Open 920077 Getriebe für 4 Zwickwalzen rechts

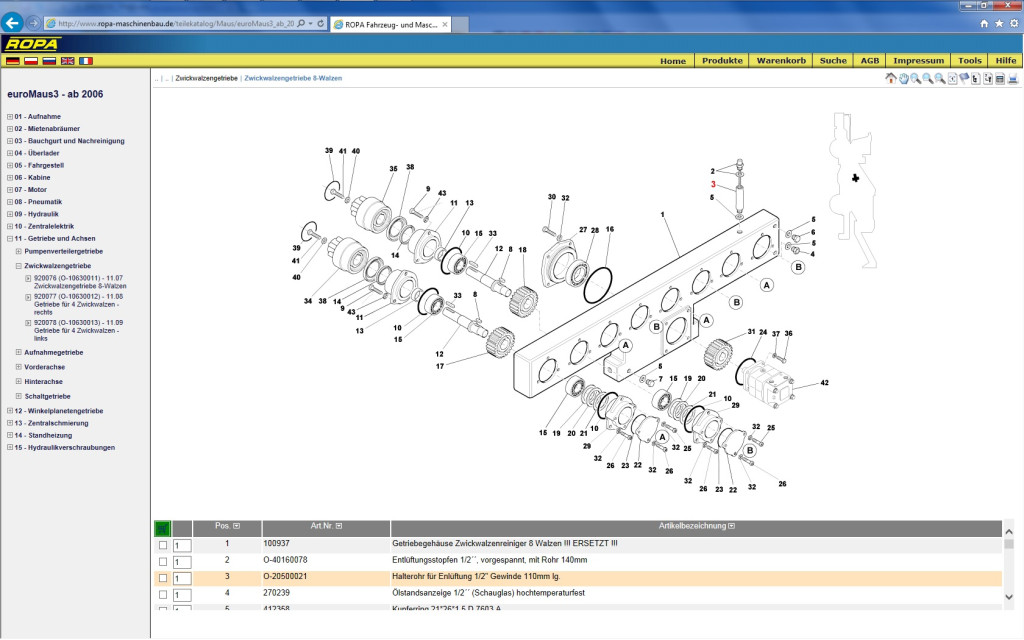tap(78, 304)
